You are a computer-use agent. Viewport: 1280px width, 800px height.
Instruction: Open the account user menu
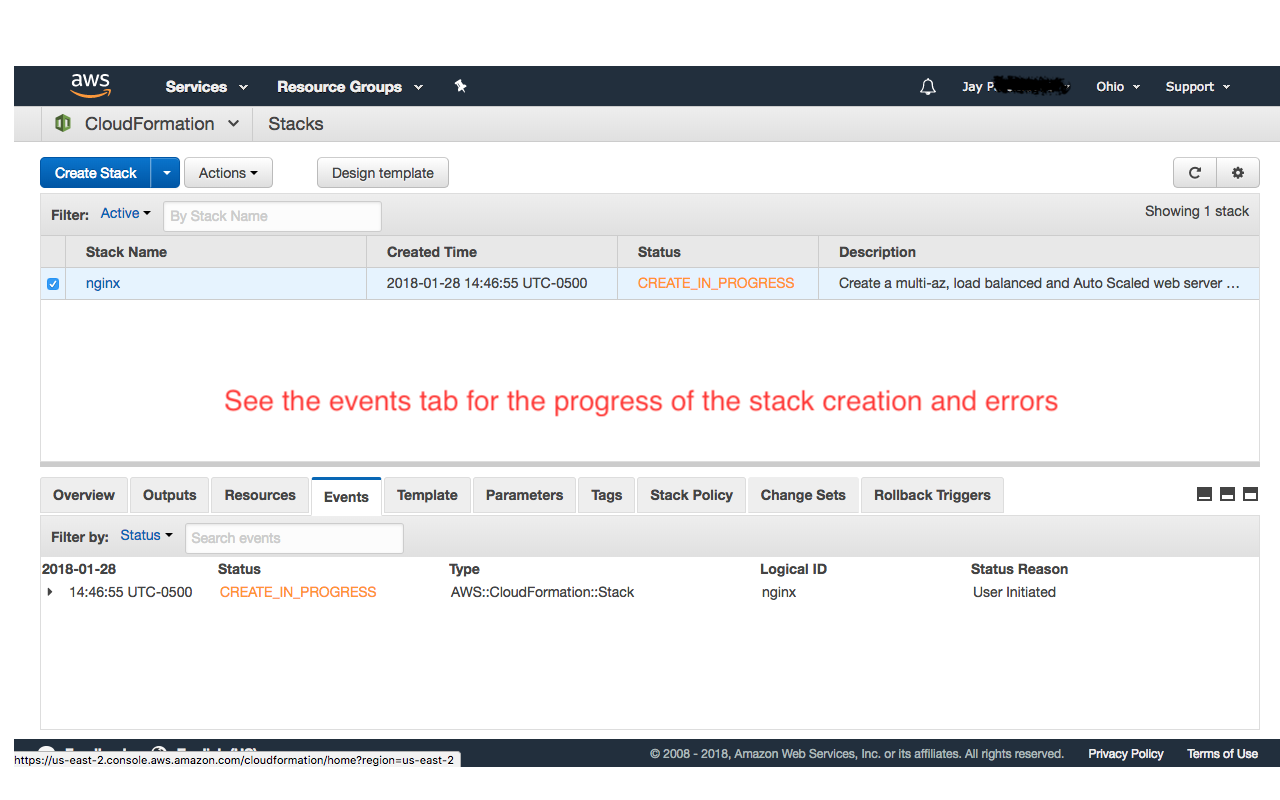coord(1016,87)
